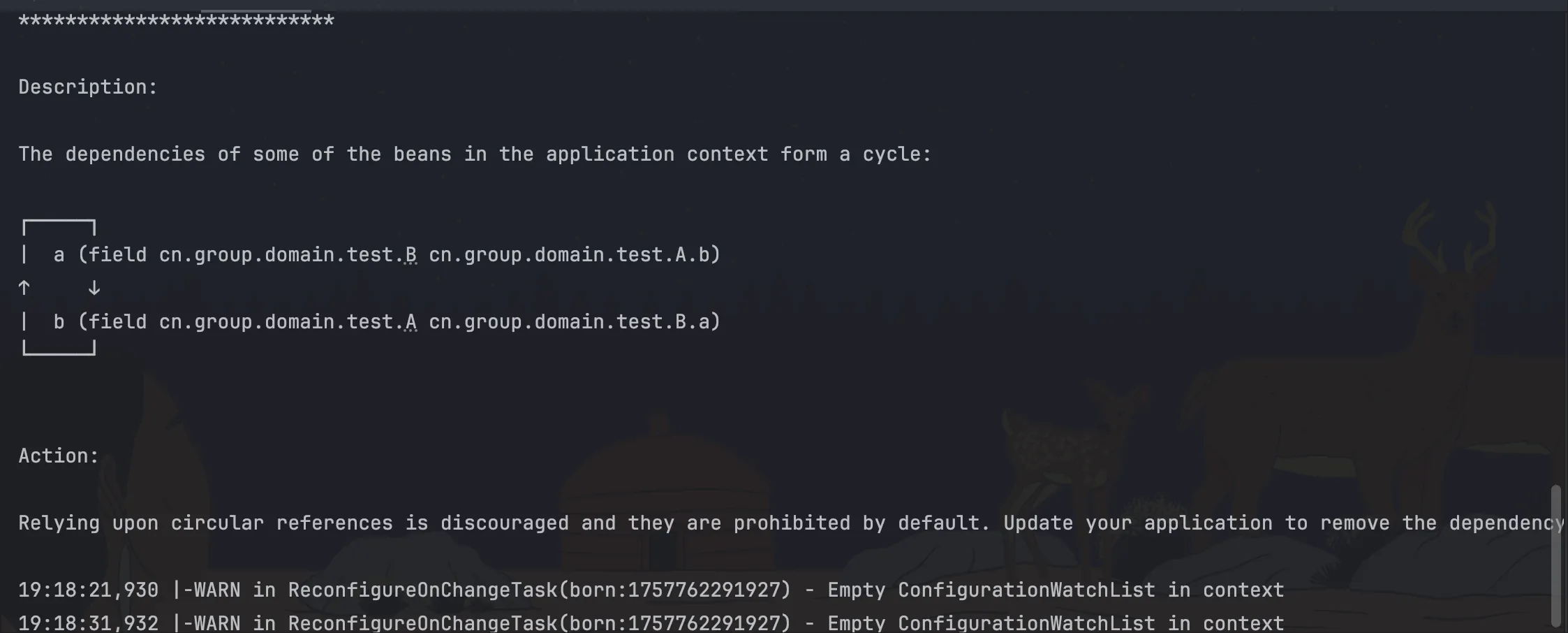Click the word 'prohibited' in Action message
This screenshot has height=633, width=1568.
[x=792, y=523]
